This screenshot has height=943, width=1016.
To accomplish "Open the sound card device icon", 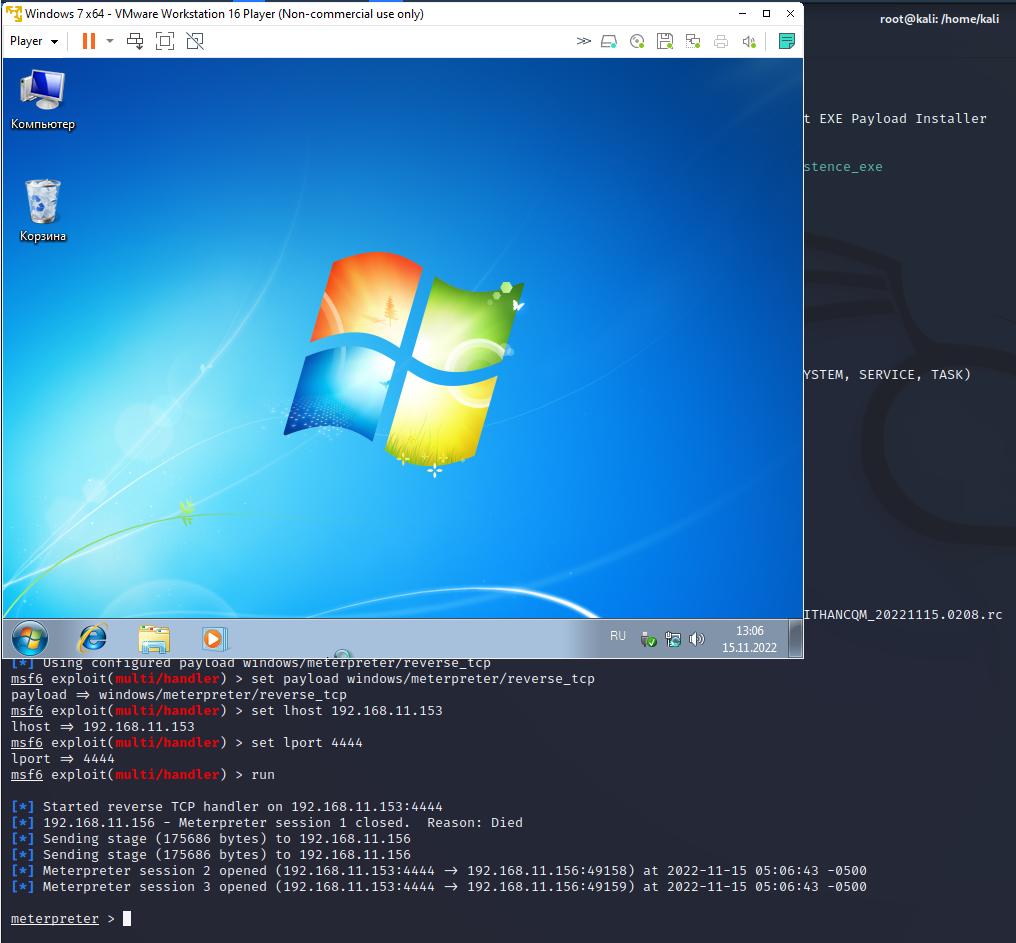I will [x=749, y=41].
